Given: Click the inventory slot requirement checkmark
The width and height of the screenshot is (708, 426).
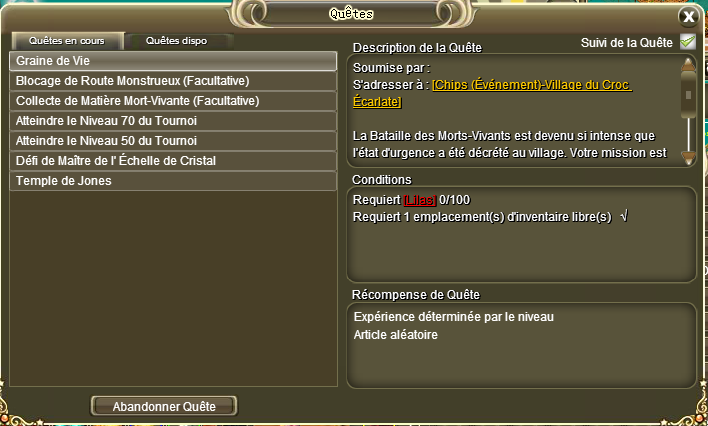Looking at the screenshot, I should point(624,216).
